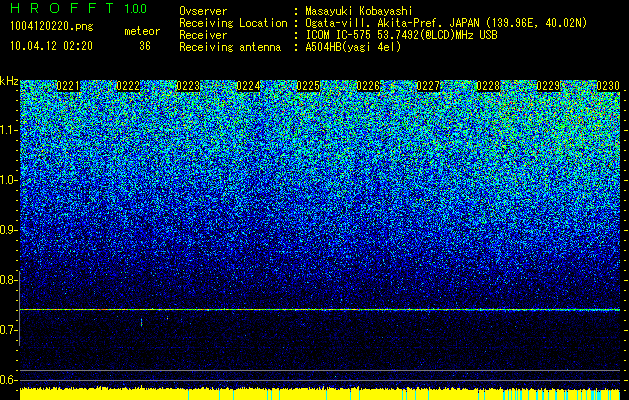Click the 0226 time marker
629x400 pixels.
[x=368, y=86]
